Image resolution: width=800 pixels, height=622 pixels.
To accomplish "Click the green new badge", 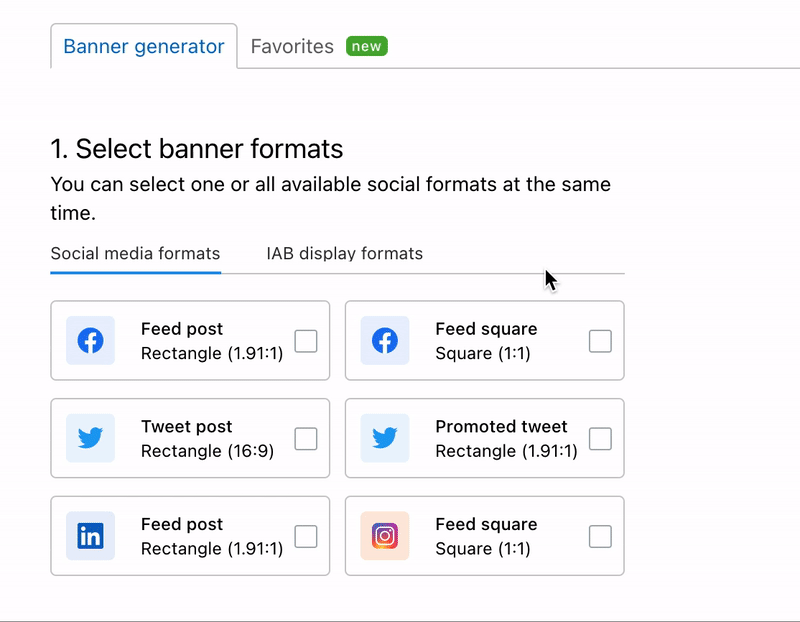I will (366, 46).
